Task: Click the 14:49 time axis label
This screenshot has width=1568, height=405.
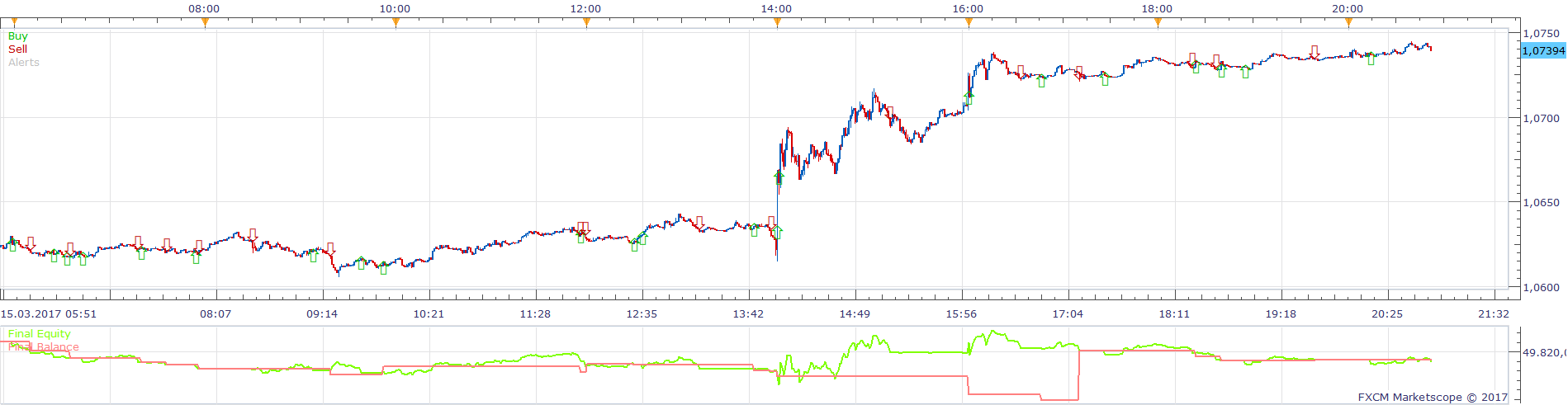Action: (855, 314)
